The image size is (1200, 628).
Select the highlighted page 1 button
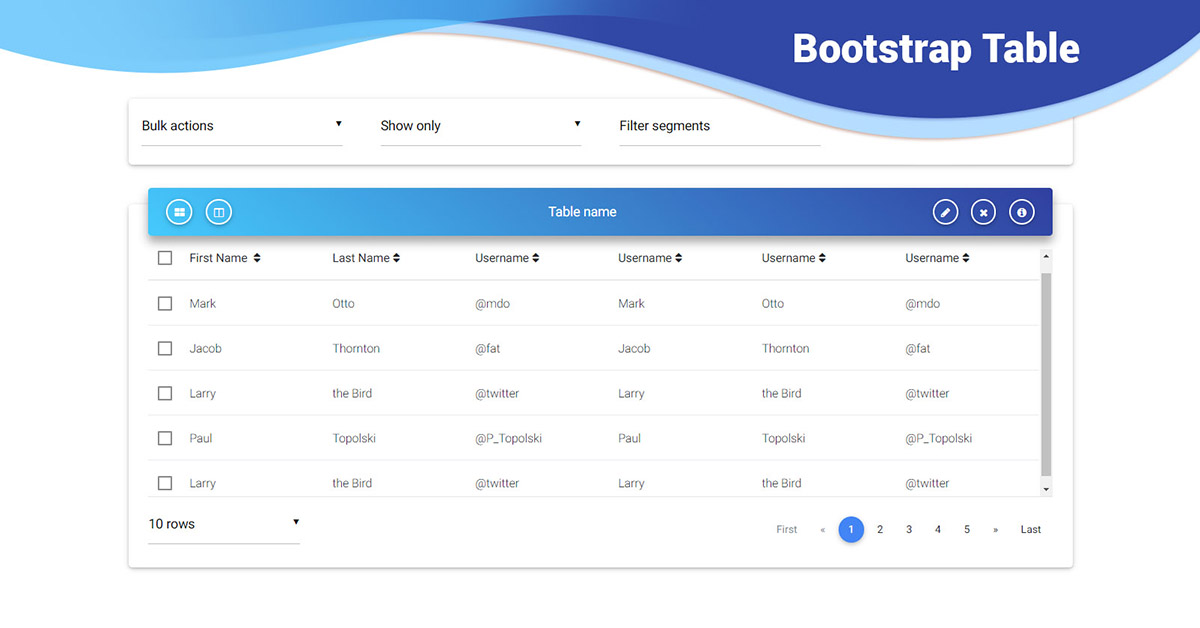pos(851,529)
